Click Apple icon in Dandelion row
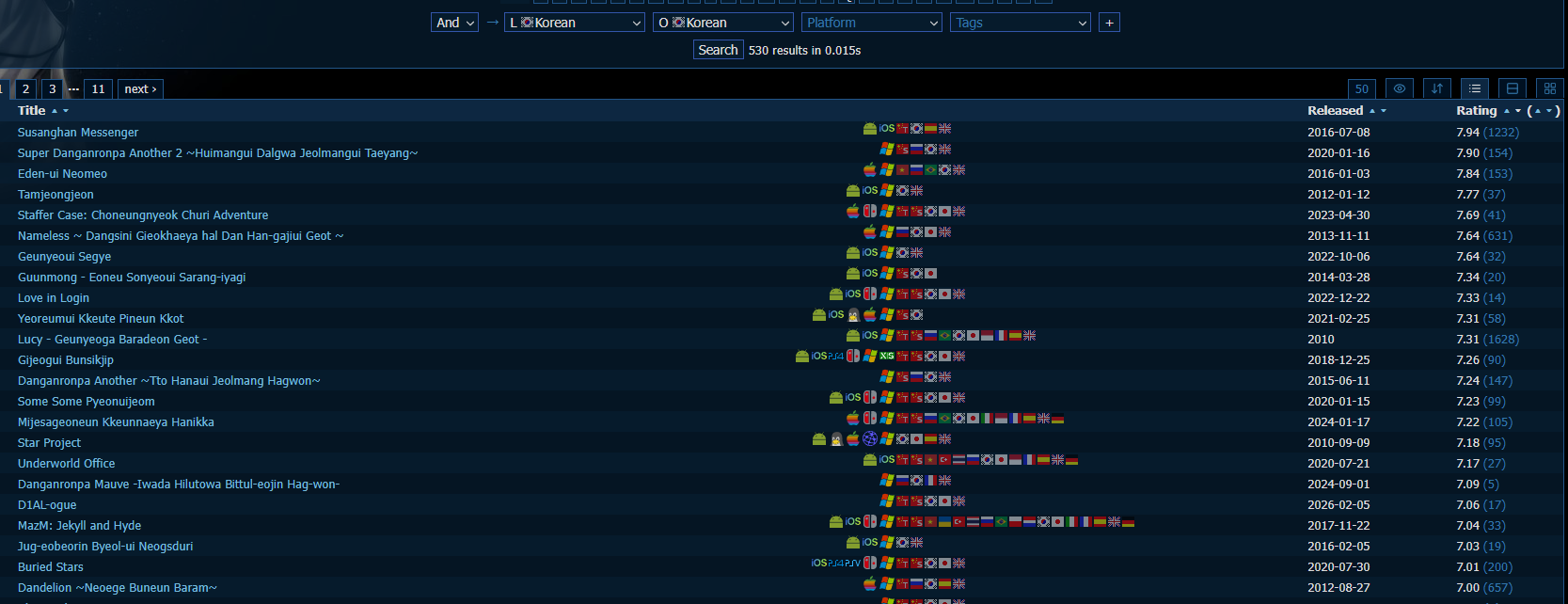The width and height of the screenshot is (1568, 604). 870,583
